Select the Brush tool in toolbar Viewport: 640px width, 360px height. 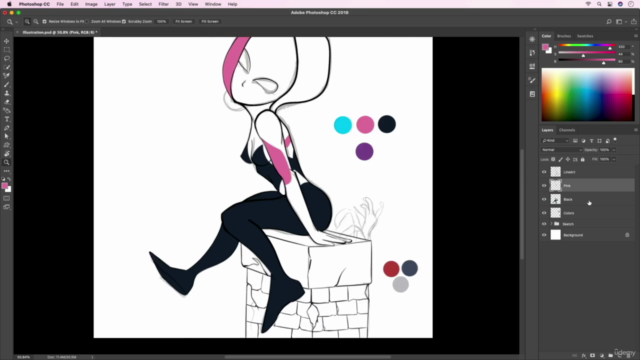point(7,84)
